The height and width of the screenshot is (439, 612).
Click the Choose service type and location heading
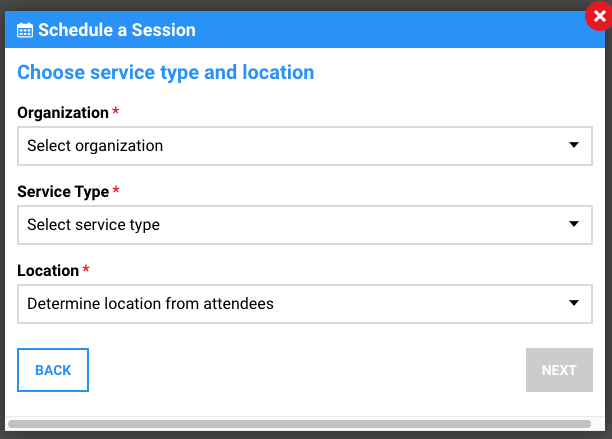click(x=165, y=73)
